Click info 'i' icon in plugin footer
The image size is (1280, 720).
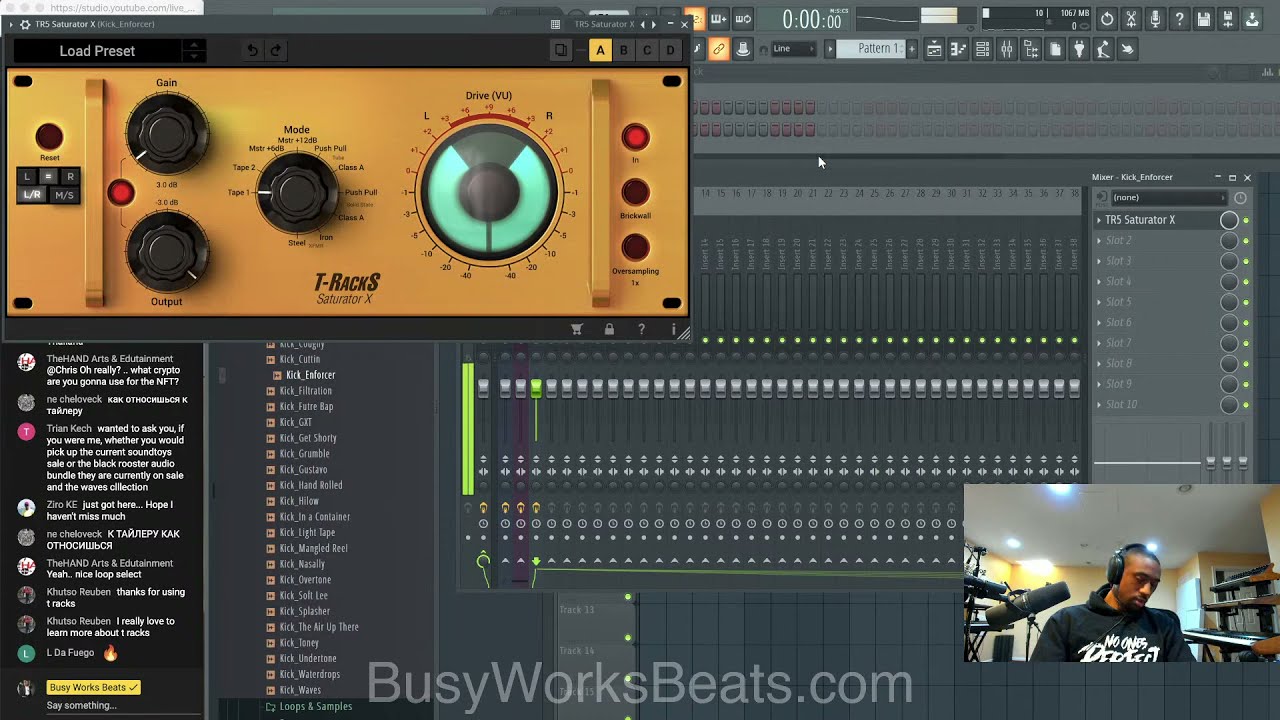click(x=674, y=329)
